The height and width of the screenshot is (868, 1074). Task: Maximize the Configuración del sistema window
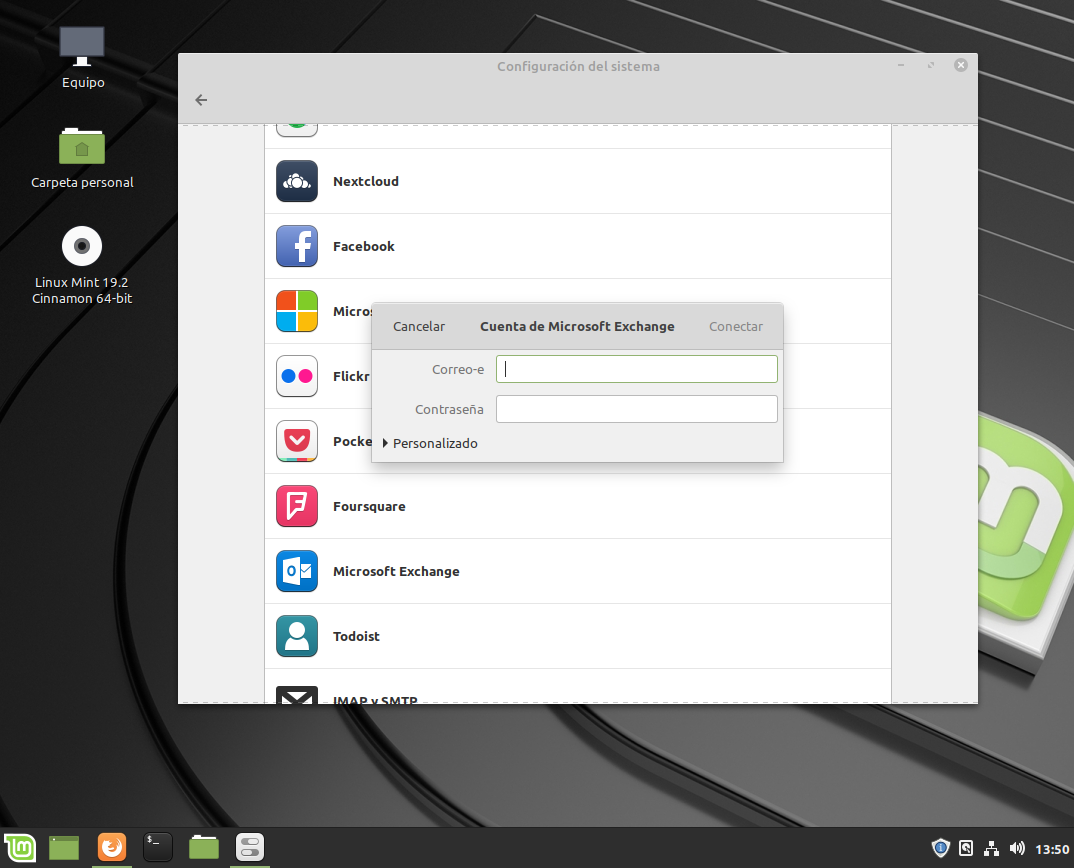[x=931, y=65]
